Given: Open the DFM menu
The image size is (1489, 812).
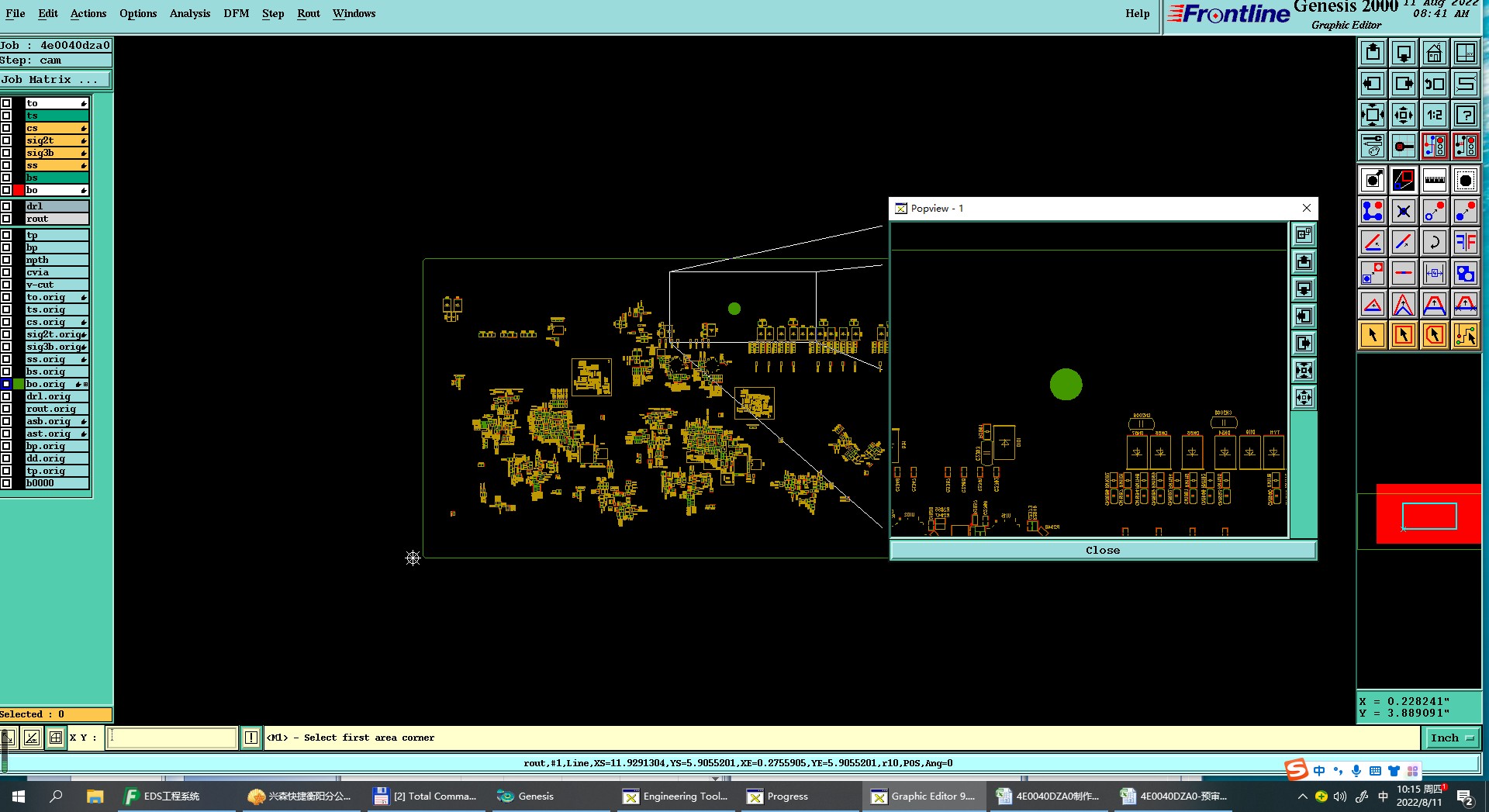Looking at the screenshot, I should [237, 13].
